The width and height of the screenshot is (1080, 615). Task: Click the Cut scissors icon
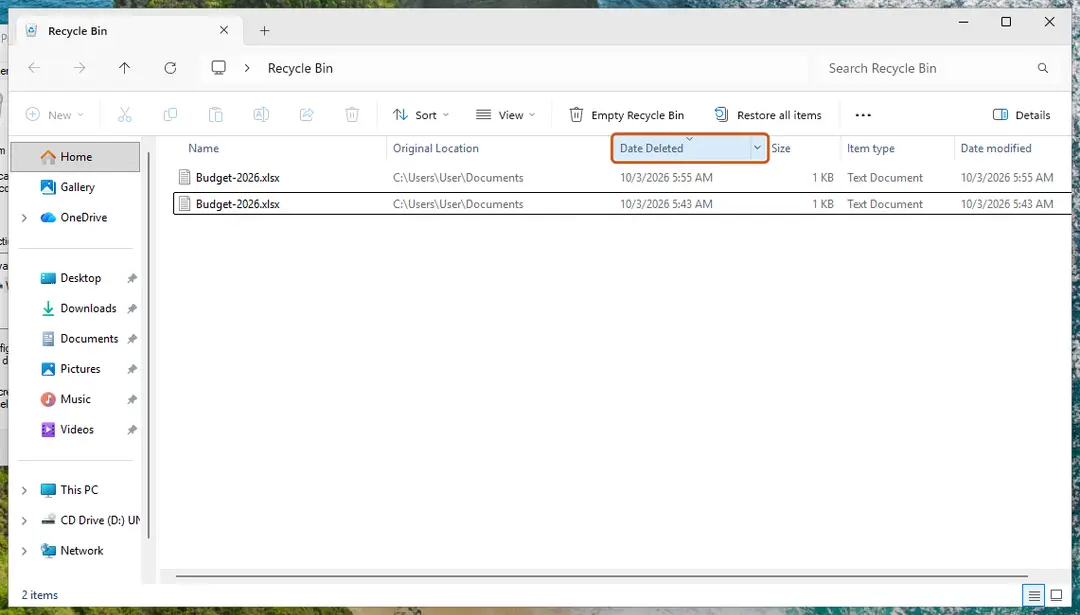click(x=125, y=115)
